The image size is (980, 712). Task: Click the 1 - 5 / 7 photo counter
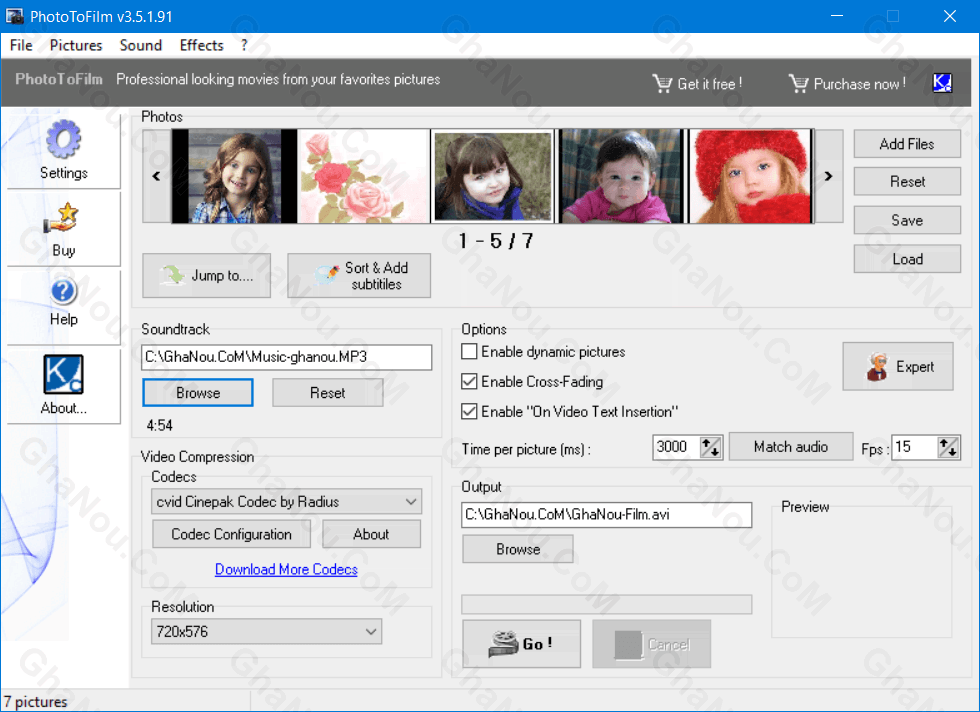pos(496,241)
